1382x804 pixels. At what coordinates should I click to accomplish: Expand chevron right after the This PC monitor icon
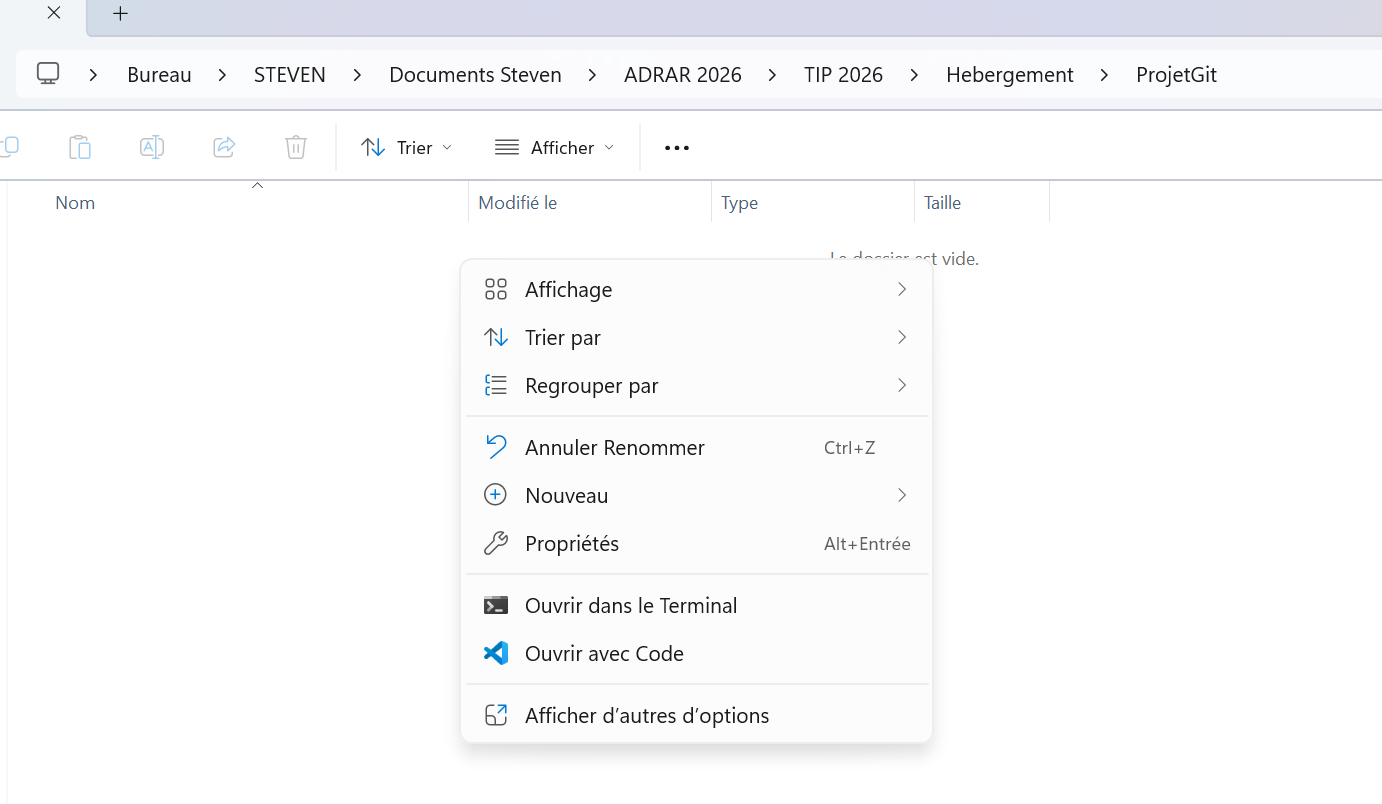93,75
